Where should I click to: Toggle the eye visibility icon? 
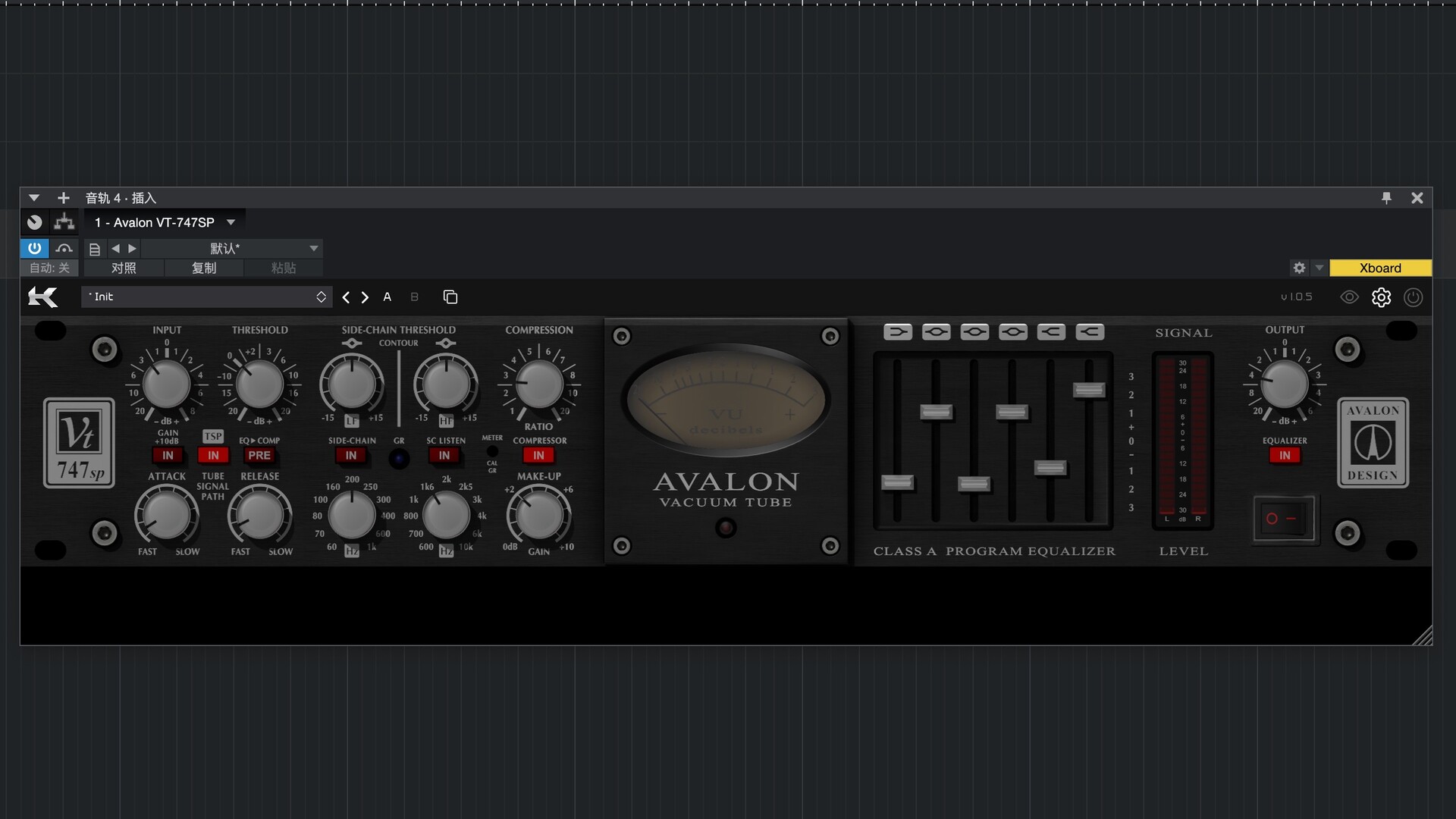(1349, 297)
